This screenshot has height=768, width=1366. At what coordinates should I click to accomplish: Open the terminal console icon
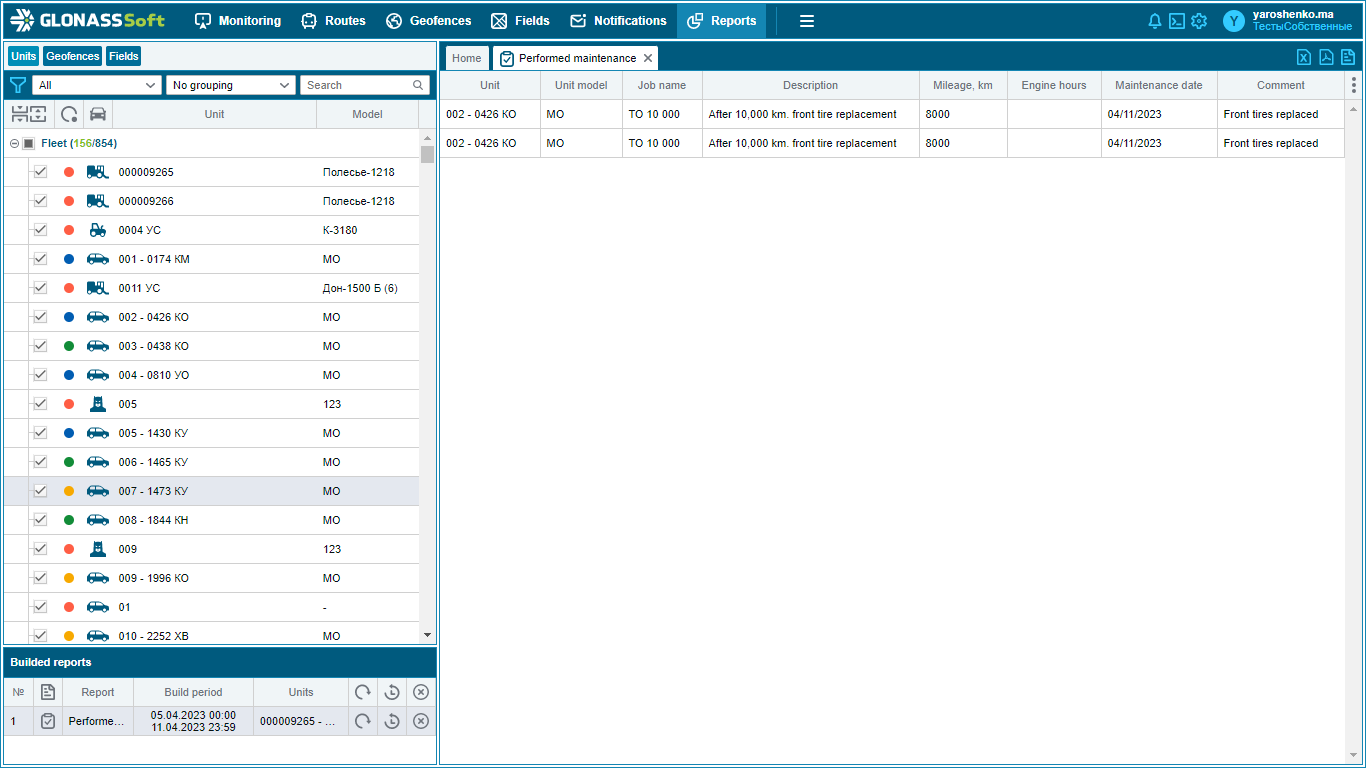pos(1177,21)
